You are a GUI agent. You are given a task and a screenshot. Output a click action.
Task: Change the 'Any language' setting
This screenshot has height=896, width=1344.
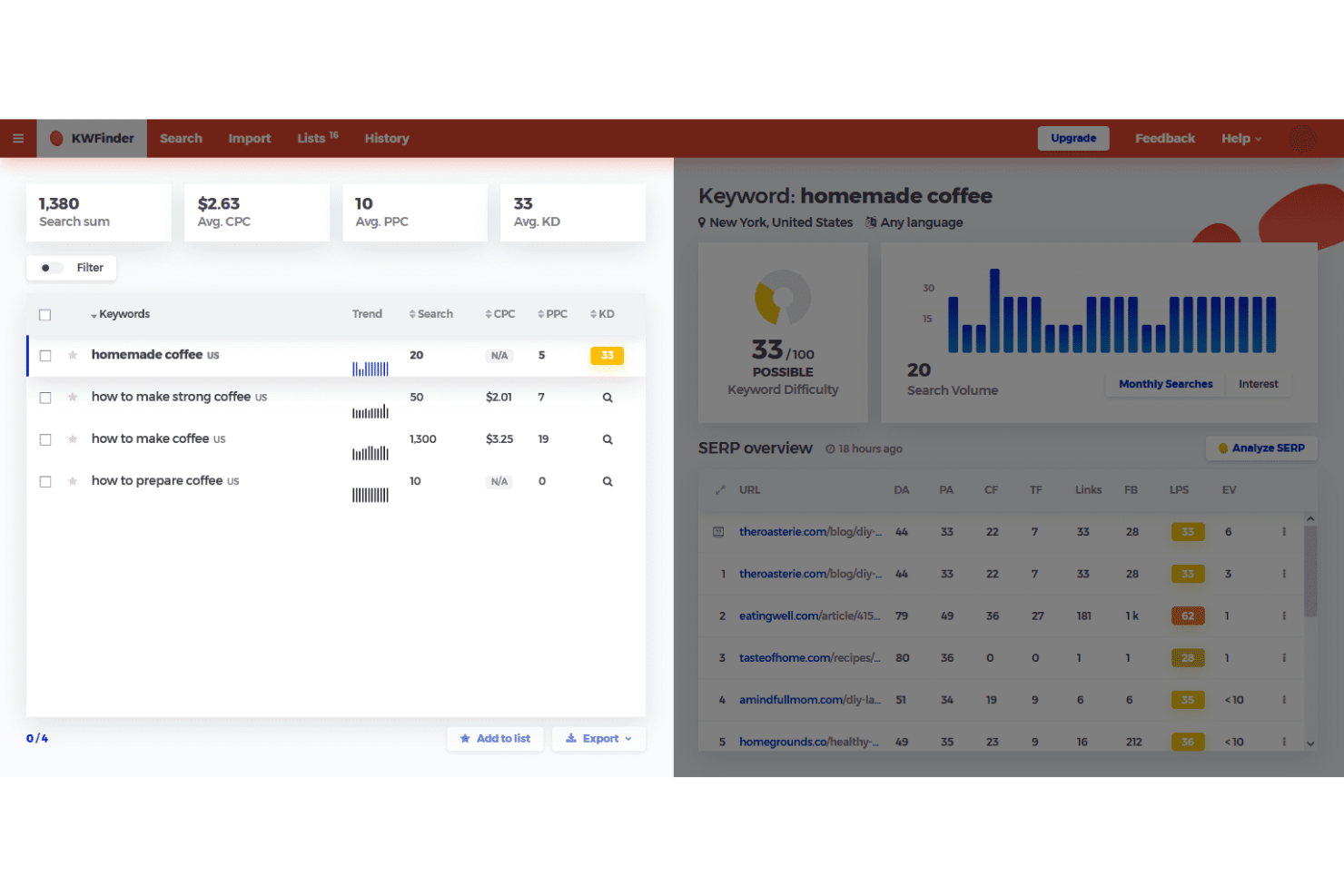click(914, 222)
